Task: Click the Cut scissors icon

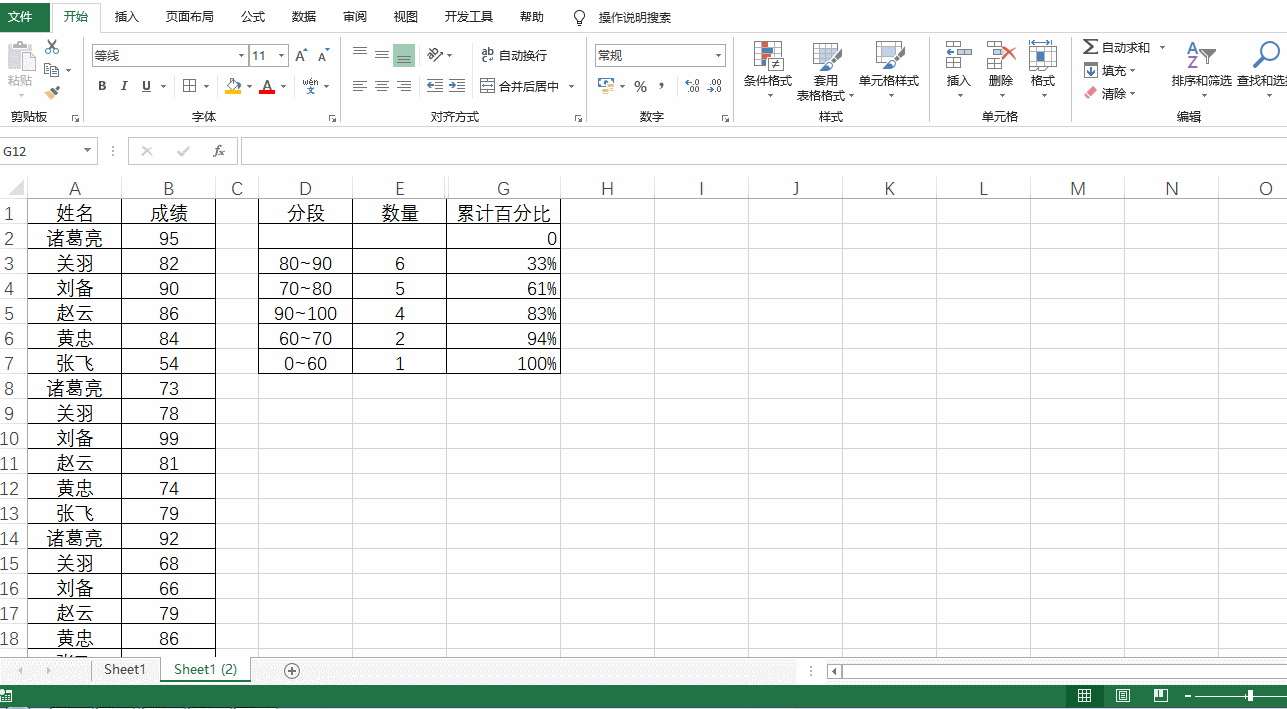Action: click(52, 47)
